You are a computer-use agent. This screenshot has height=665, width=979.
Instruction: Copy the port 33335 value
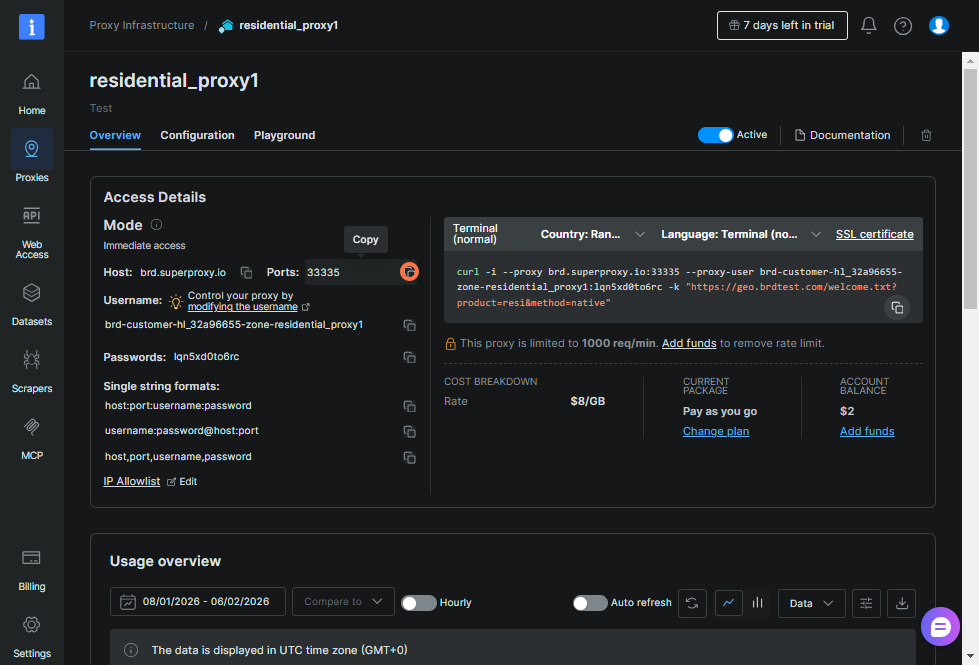(409, 272)
